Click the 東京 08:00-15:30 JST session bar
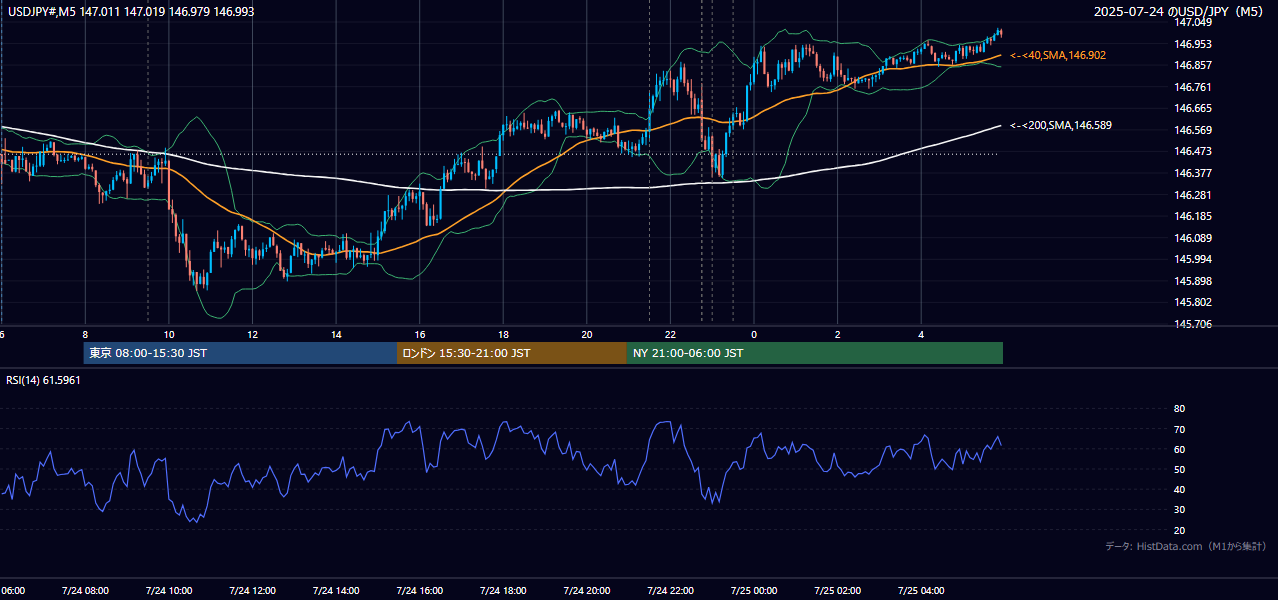The width and height of the screenshot is (1278, 600). [x=240, y=353]
